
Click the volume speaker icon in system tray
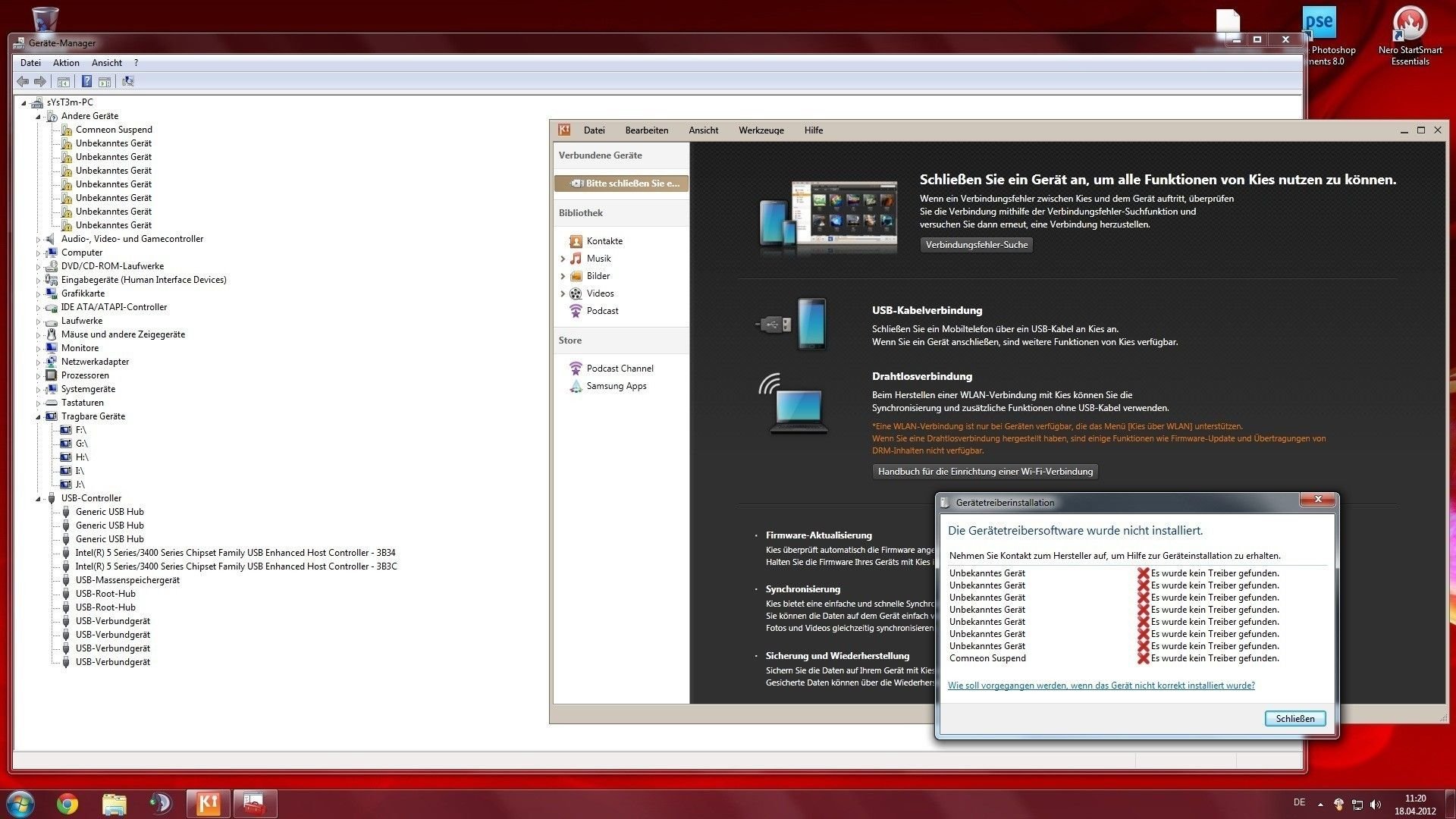[1376, 805]
